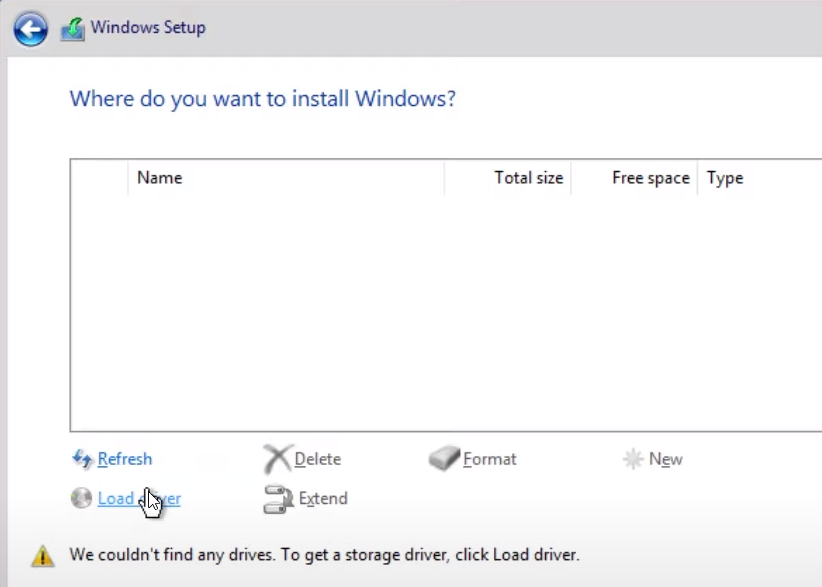The width and height of the screenshot is (822, 587).
Task: Choose the Delete partition option
Action: pyautogui.click(x=318, y=459)
